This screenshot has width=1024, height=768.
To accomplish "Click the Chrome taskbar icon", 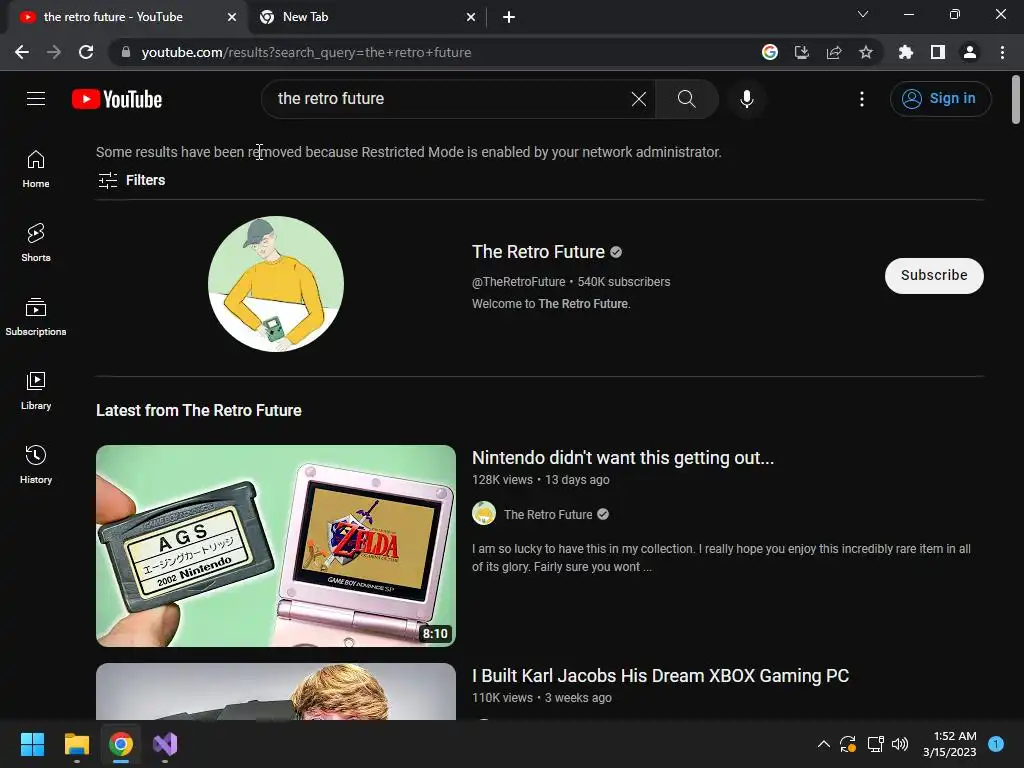I will coord(121,744).
